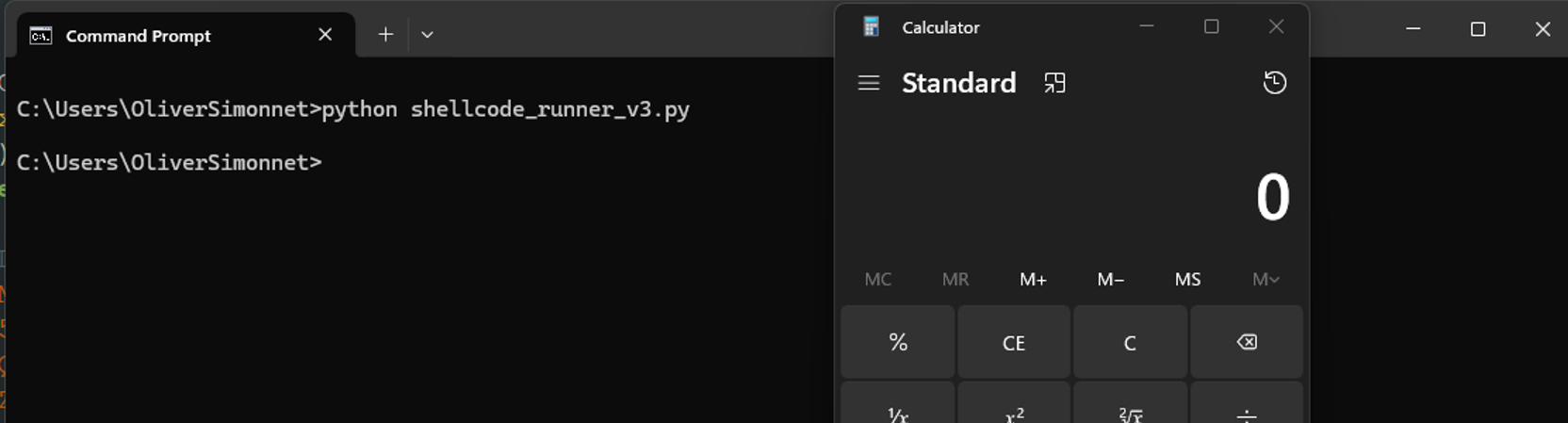This screenshot has height=423, width=1568.
Task: Click the CE clear entry button
Action: coord(1013,343)
